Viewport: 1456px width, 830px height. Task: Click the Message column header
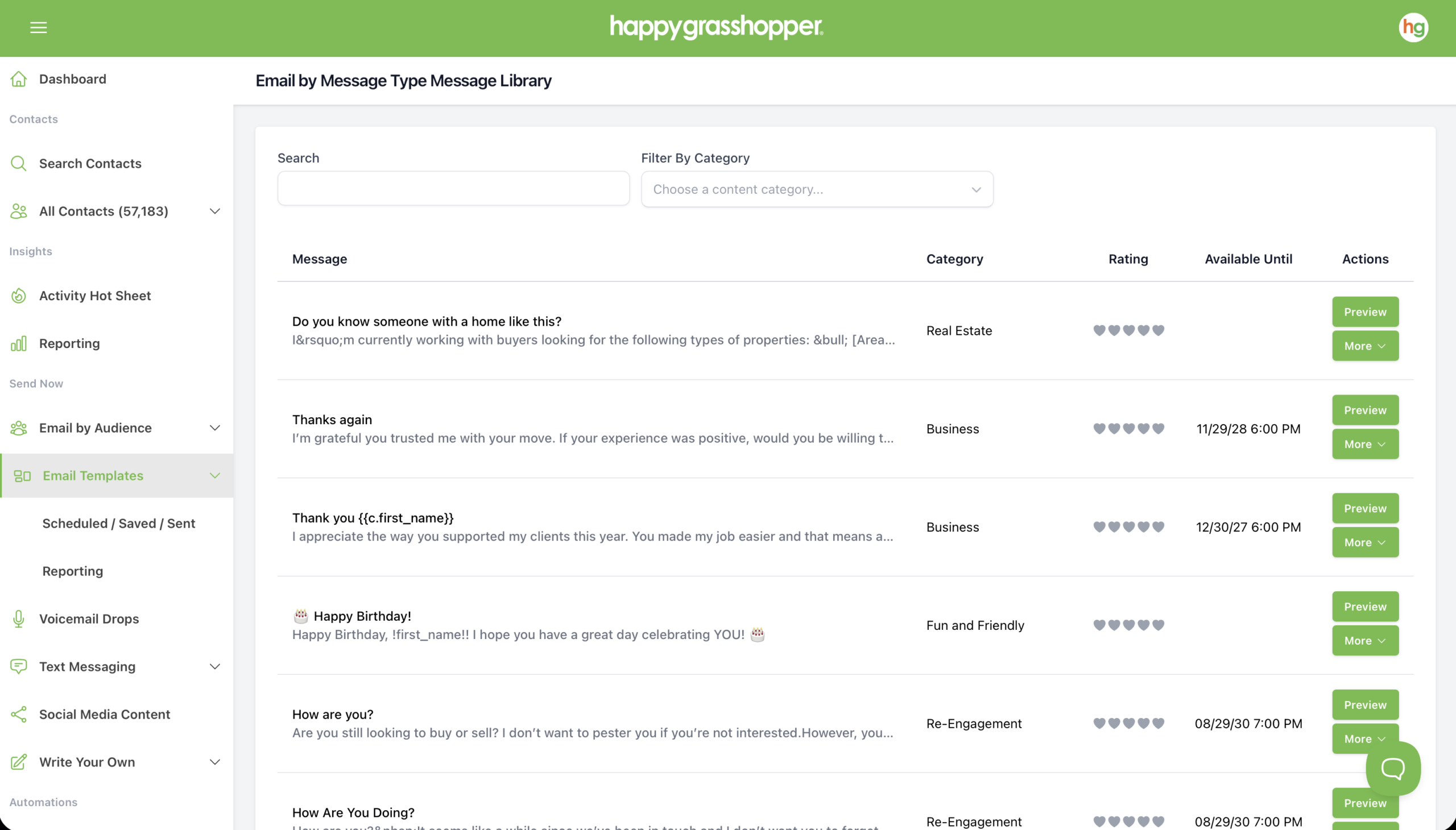point(320,259)
